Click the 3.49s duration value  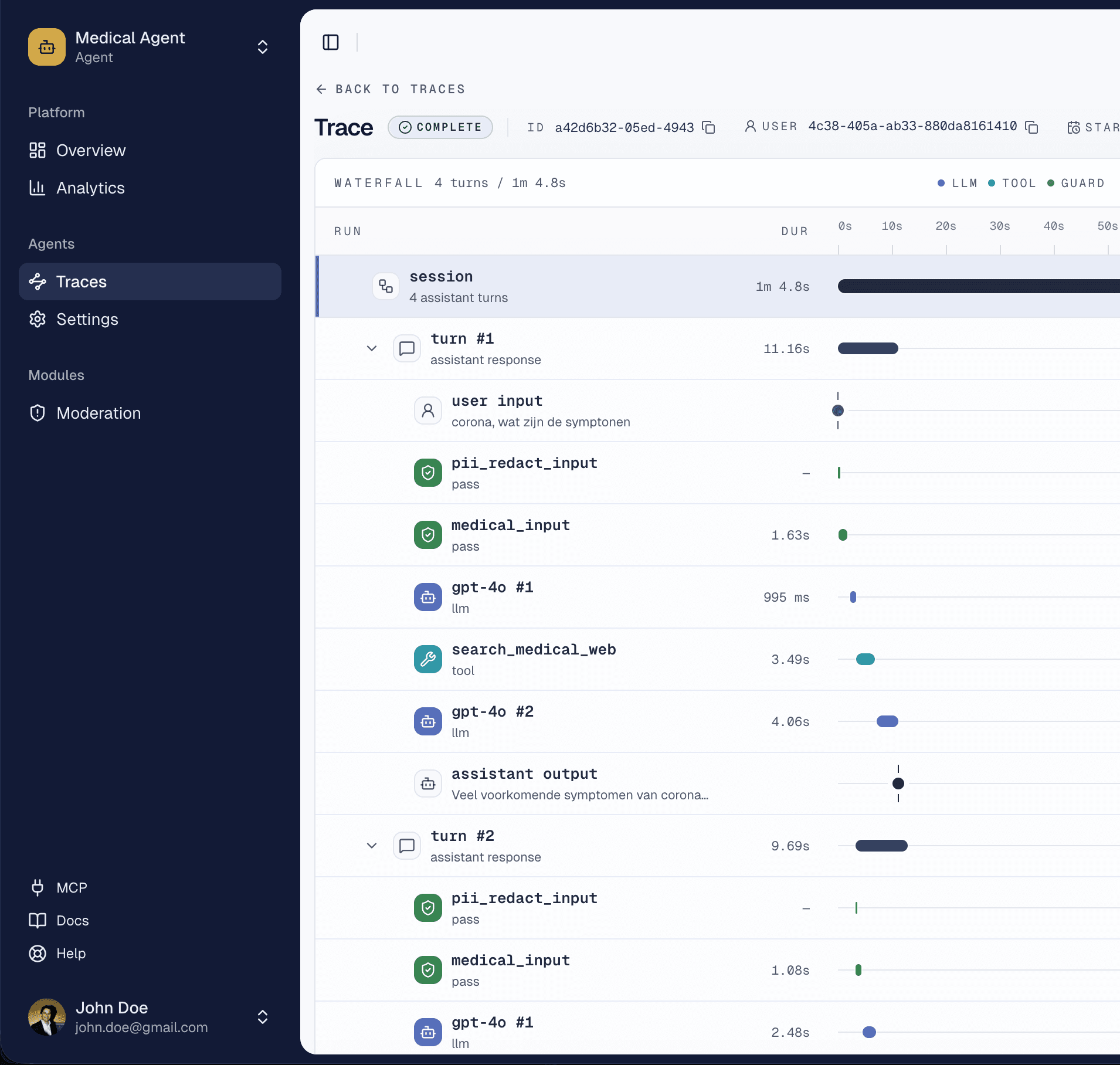(x=790, y=660)
